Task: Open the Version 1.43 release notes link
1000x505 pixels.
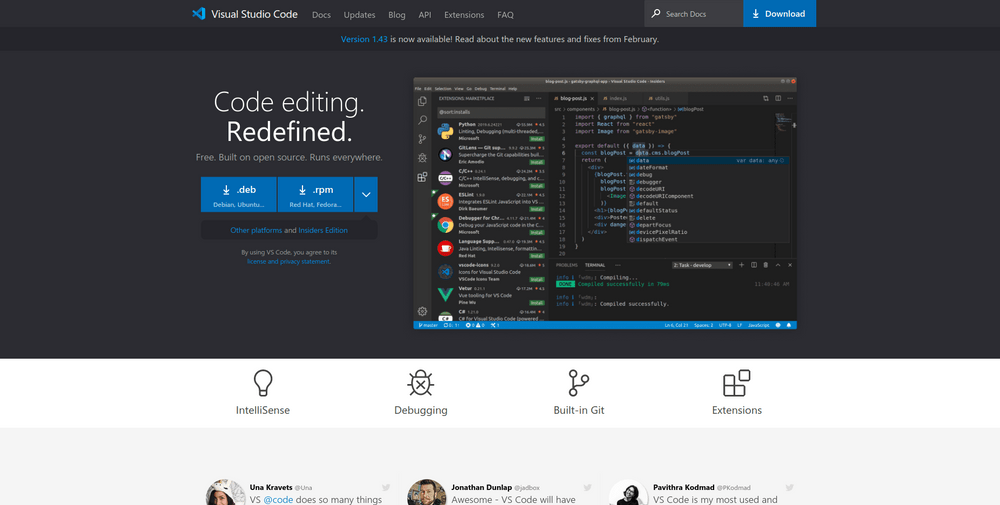Action: [x=364, y=39]
